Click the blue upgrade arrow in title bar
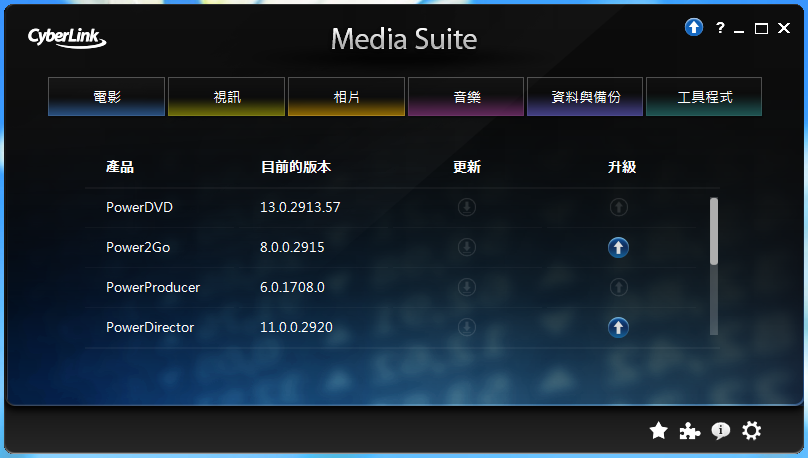Screen dimensions: 808x458 pos(694,27)
